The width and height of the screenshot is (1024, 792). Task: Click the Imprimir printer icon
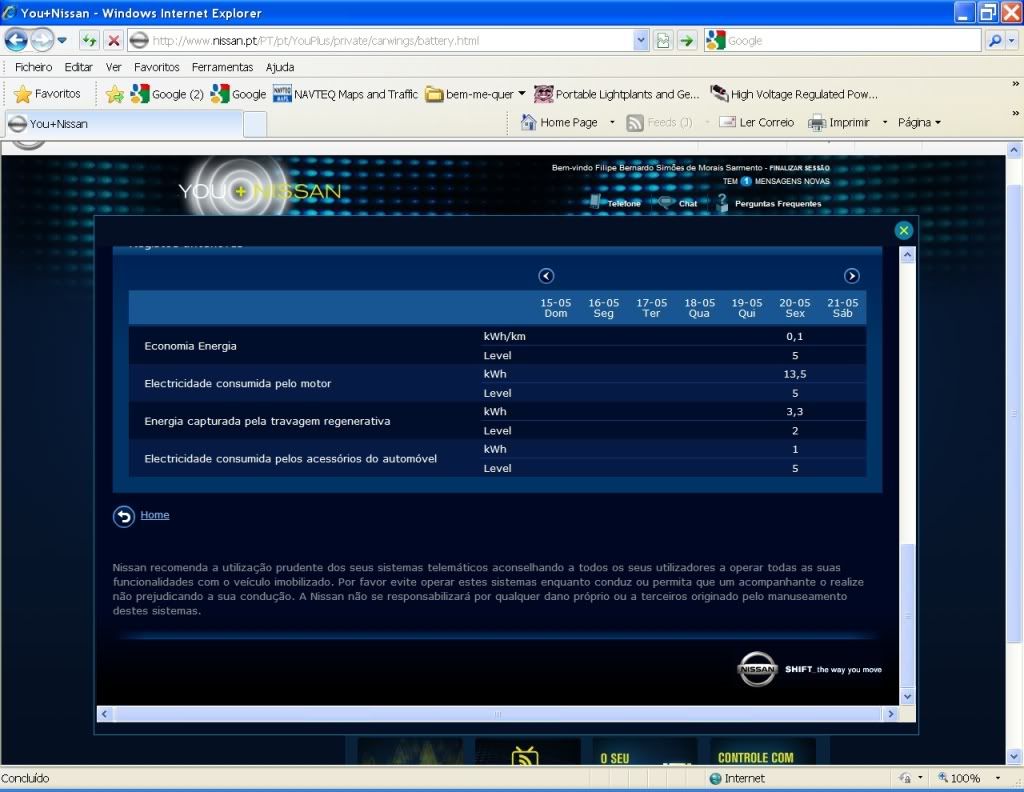817,122
